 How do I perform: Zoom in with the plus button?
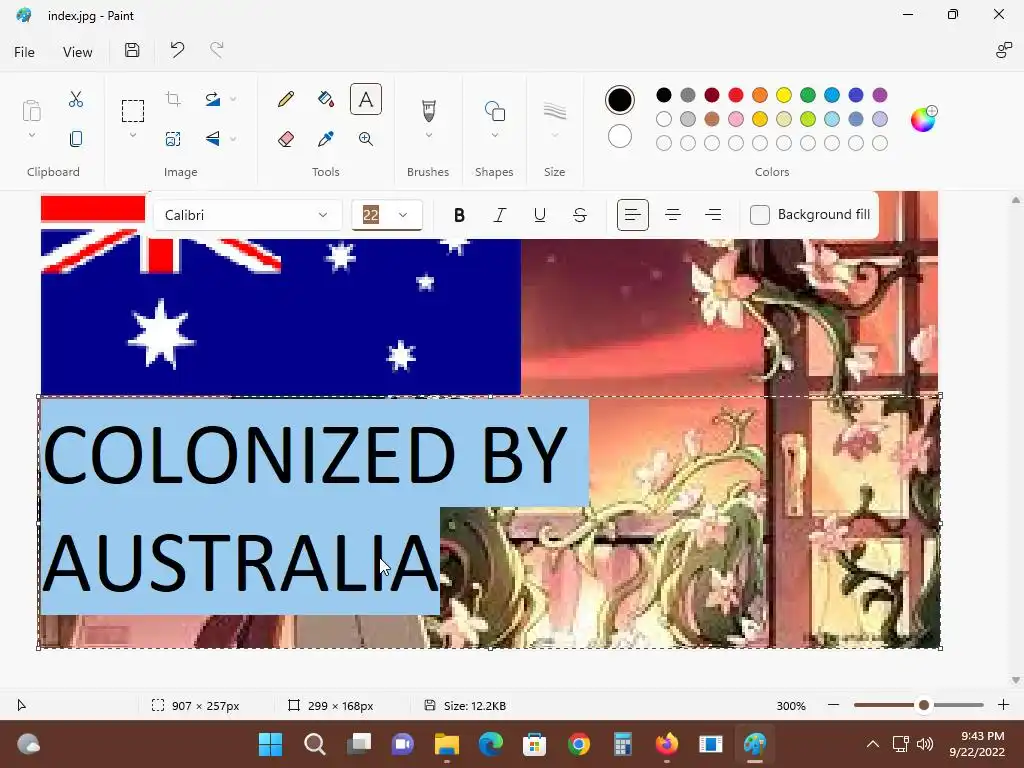pos(1003,705)
